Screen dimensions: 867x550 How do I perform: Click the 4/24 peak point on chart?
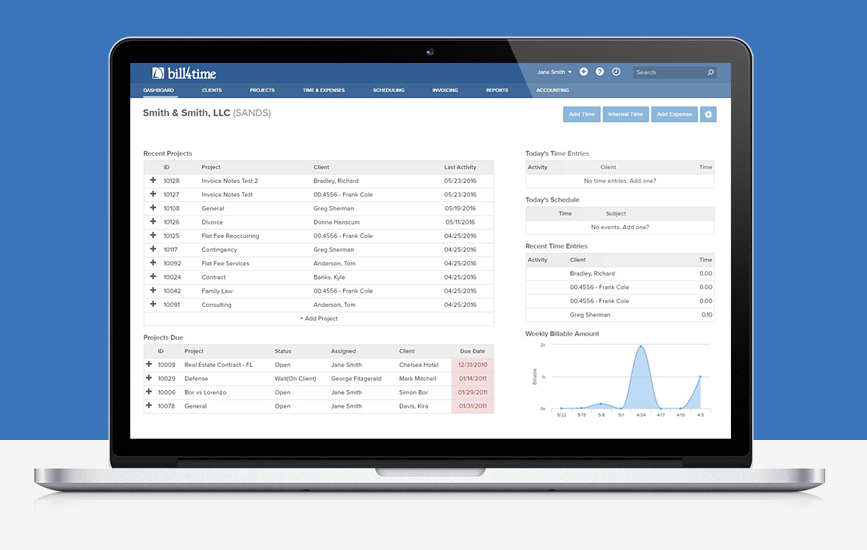[641, 347]
